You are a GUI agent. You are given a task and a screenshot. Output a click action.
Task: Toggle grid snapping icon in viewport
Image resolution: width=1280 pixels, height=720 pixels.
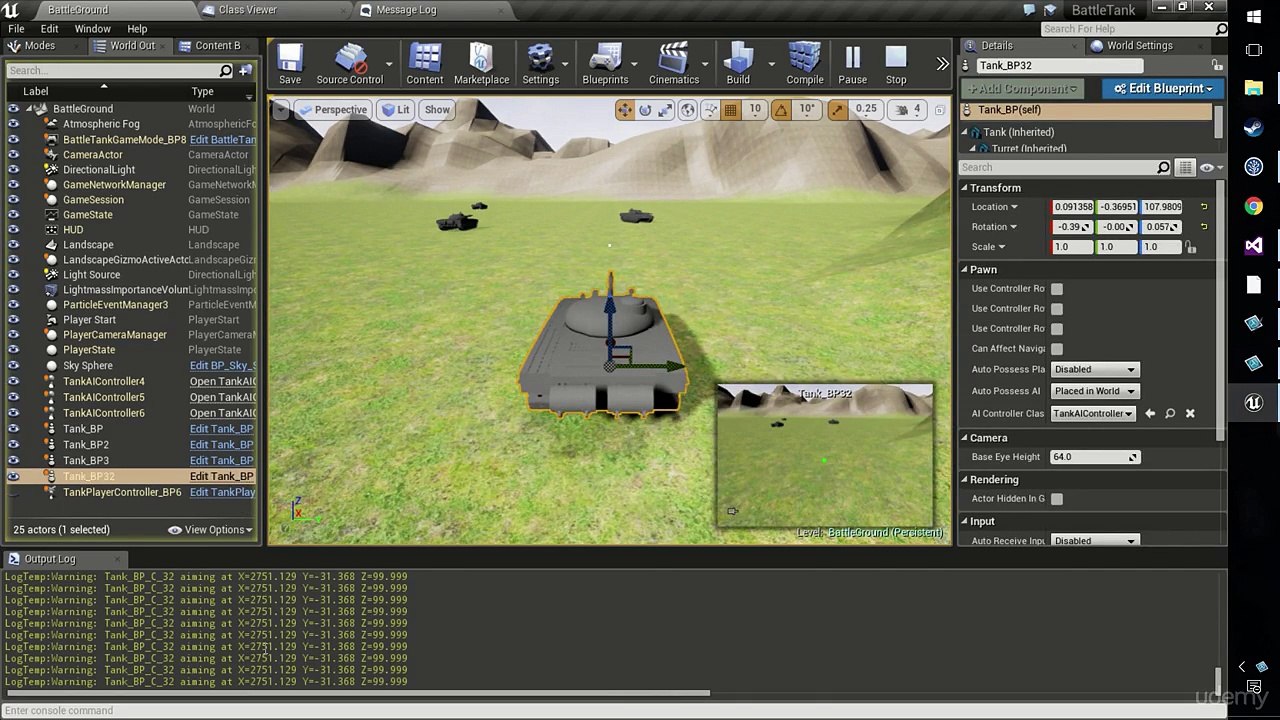pos(731,109)
